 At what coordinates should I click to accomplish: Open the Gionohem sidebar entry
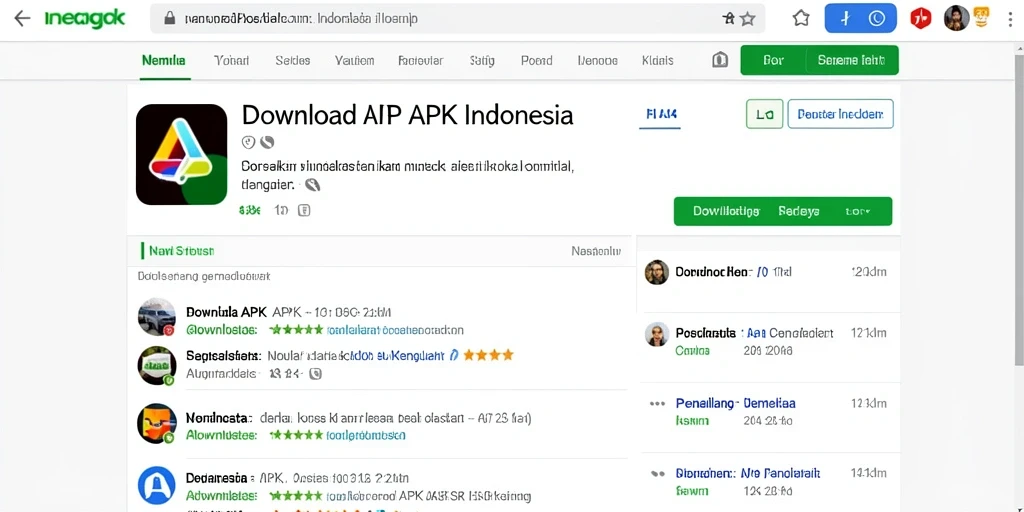(768, 481)
